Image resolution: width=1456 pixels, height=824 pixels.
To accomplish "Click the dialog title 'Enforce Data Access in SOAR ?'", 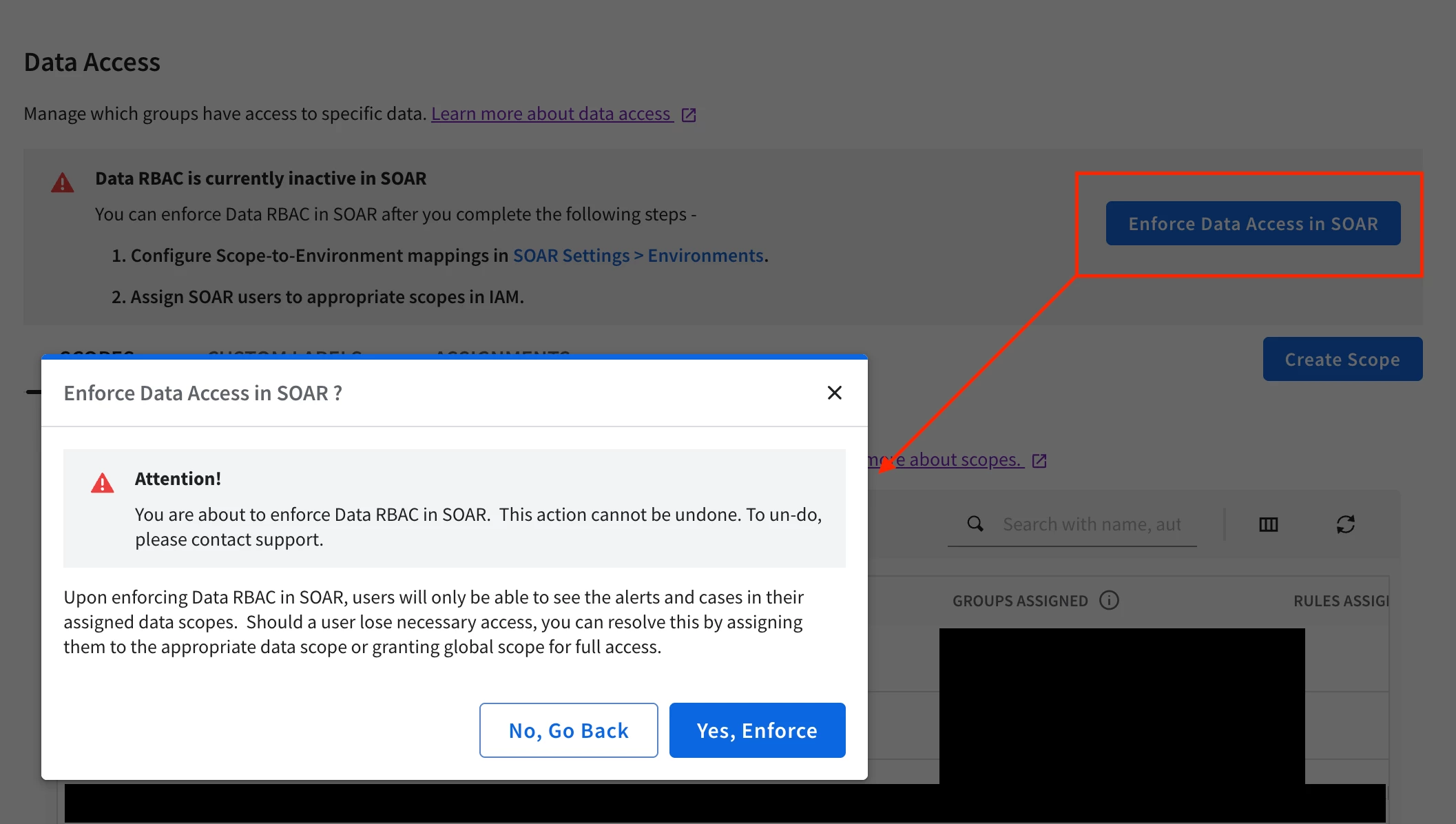I will (203, 393).
